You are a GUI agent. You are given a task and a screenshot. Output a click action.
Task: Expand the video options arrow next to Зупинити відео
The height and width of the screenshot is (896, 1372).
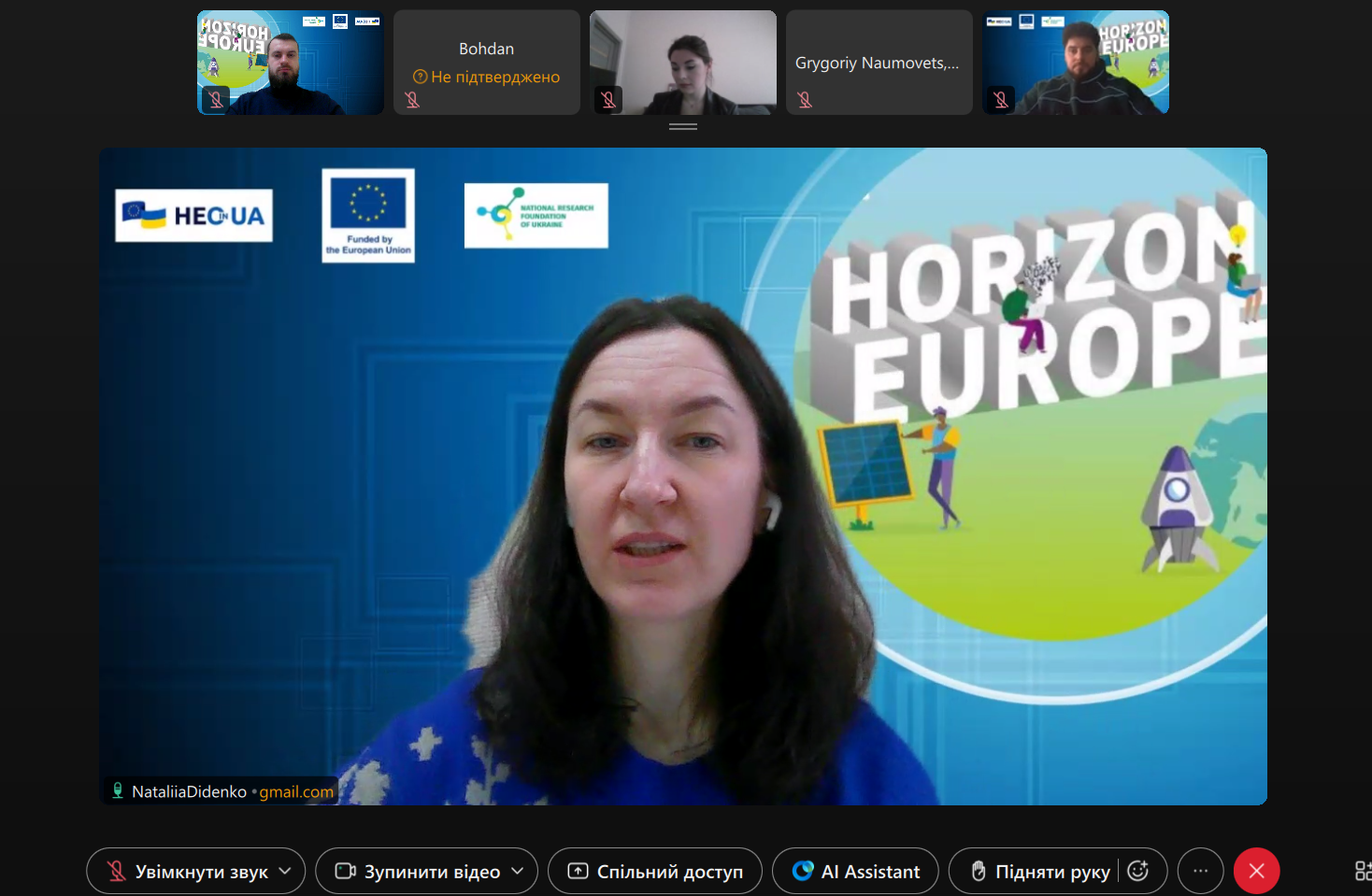tap(518, 871)
